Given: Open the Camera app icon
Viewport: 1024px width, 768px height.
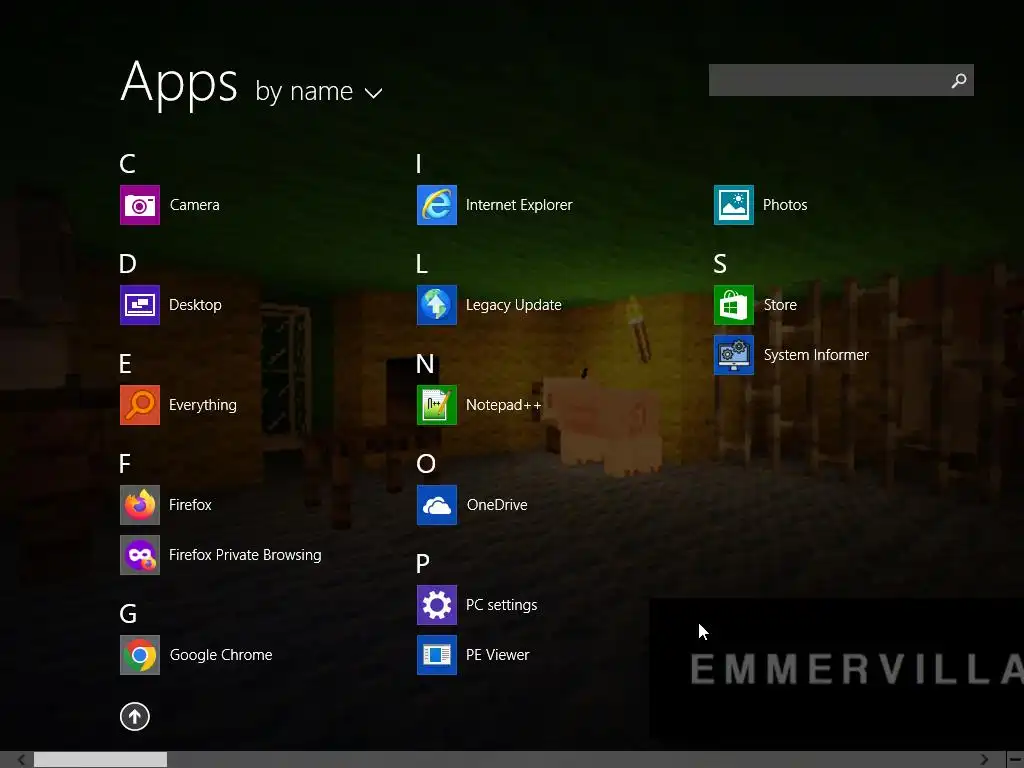Looking at the screenshot, I should pyautogui.click(x=140, y=205).
